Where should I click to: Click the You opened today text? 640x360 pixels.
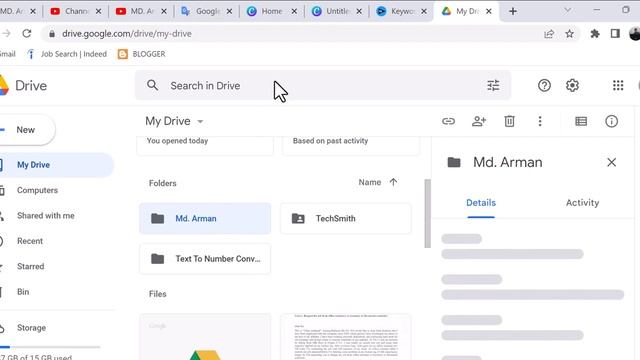click(x=177, y=141)
